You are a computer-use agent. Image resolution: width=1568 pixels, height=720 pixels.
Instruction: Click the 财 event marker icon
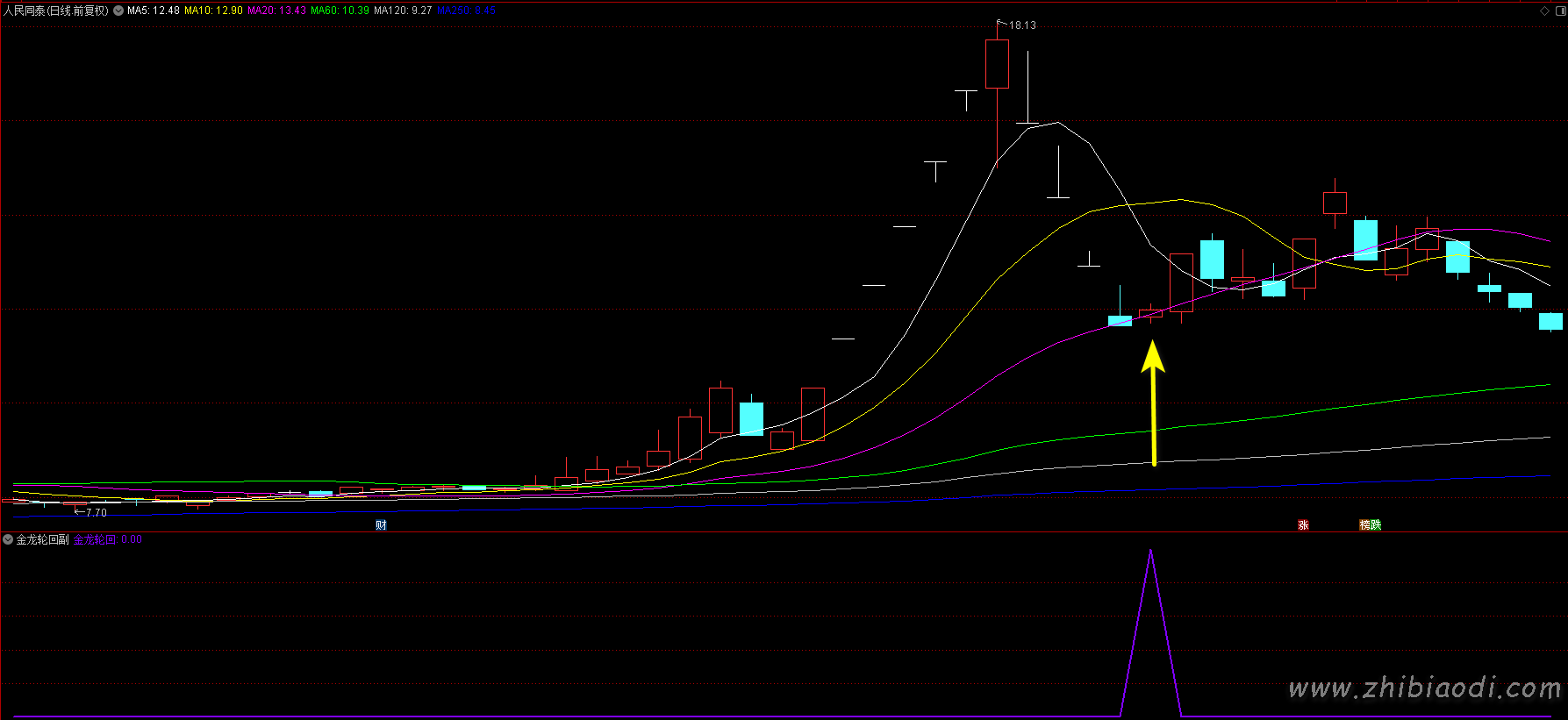point(381,525)
